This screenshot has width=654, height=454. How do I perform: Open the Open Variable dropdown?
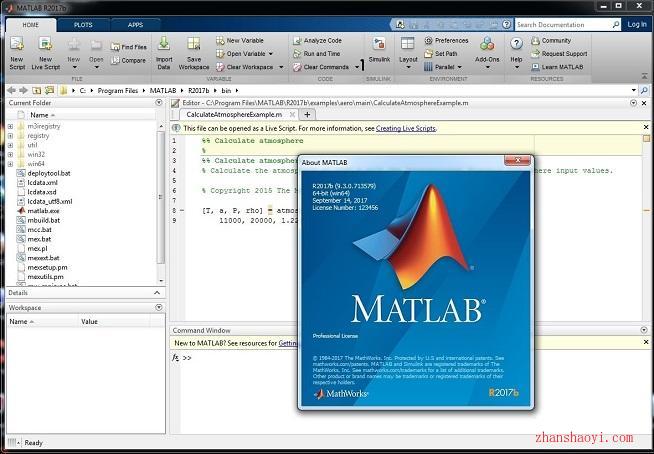coord(271,54)
